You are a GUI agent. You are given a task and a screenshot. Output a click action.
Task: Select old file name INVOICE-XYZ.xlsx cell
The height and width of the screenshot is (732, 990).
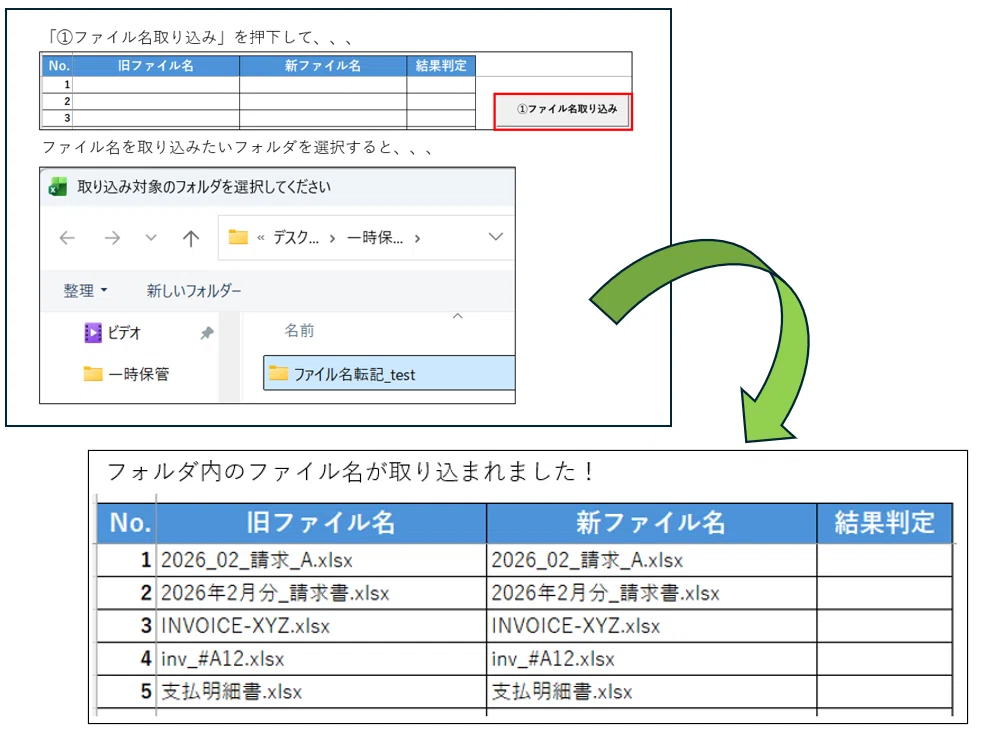(321, 626)
